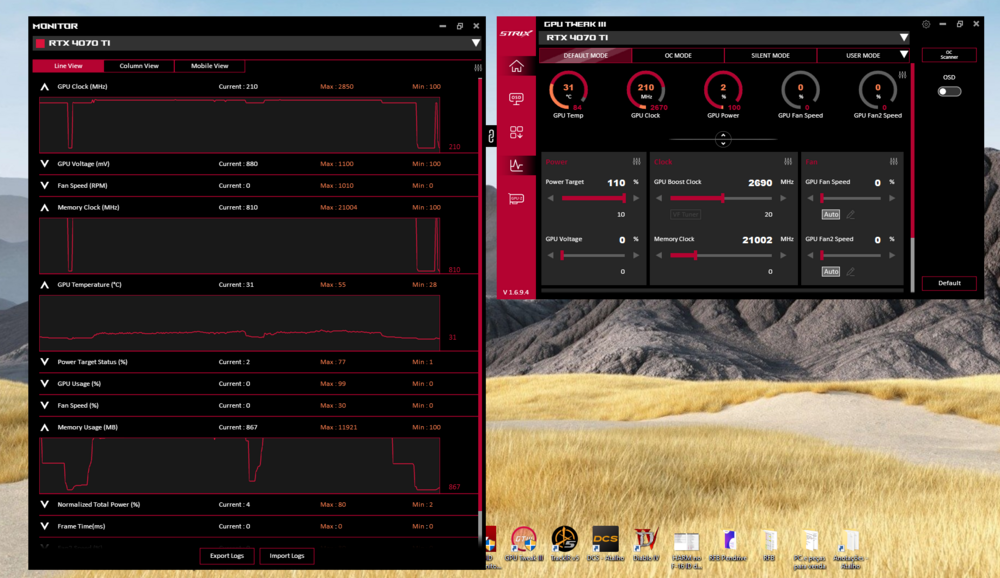Open TrackIR v5 desktop shortcut
The width and height of the screenshot is (1000, 578).
pyautogui.click(x=564, y=544)
